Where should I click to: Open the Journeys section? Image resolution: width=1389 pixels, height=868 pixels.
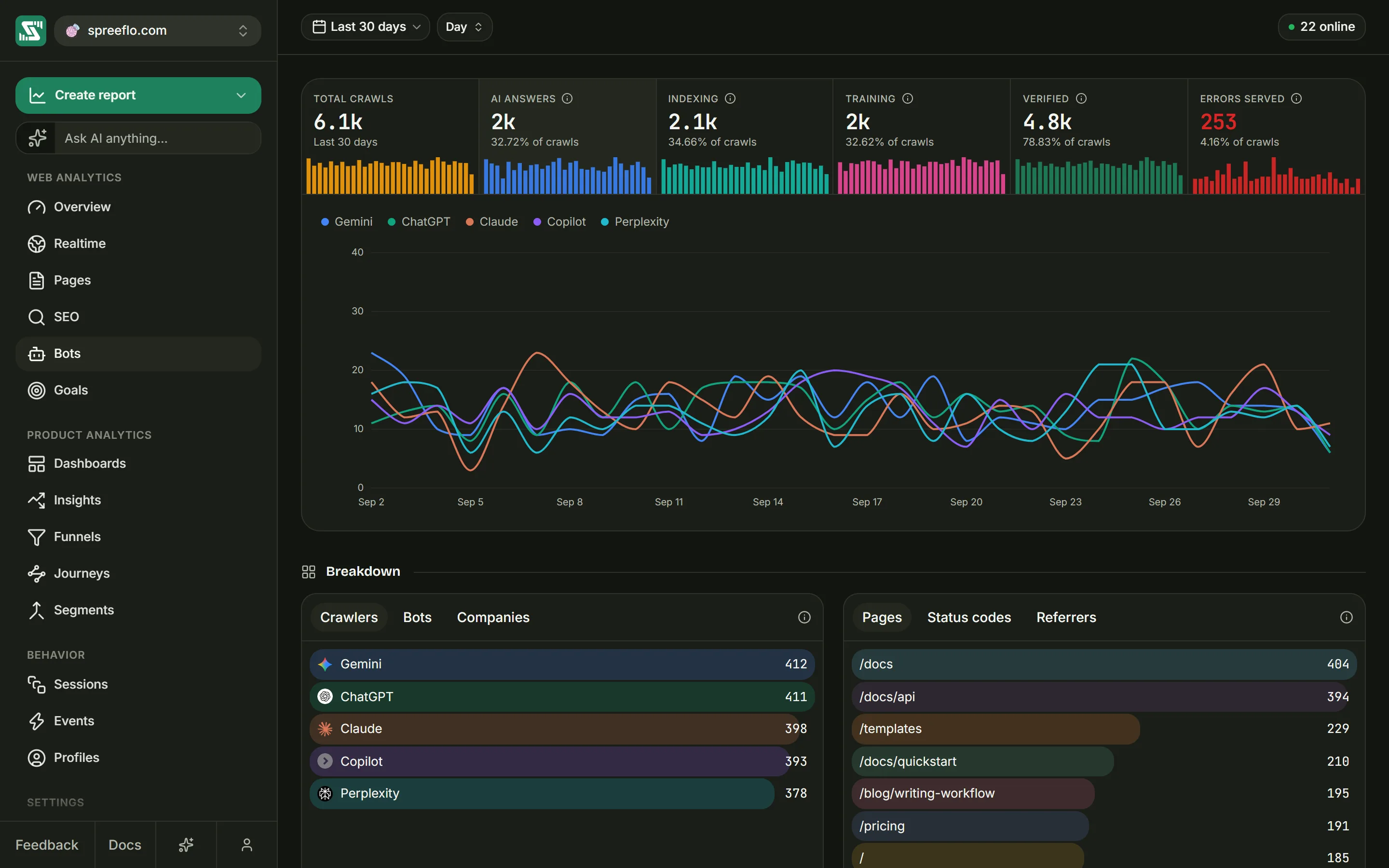(138, 573)
